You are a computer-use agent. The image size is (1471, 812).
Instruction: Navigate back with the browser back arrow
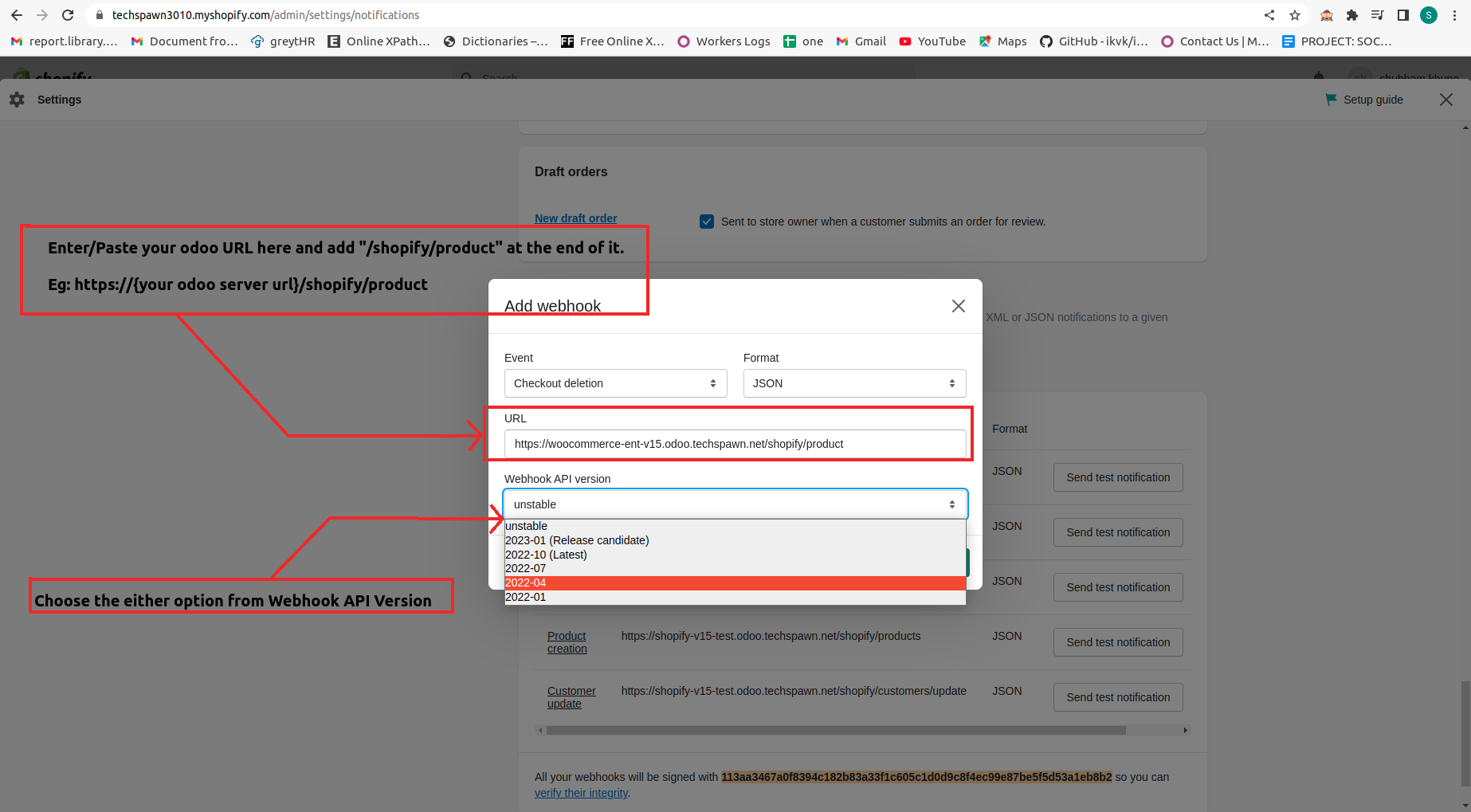(16, 14)
